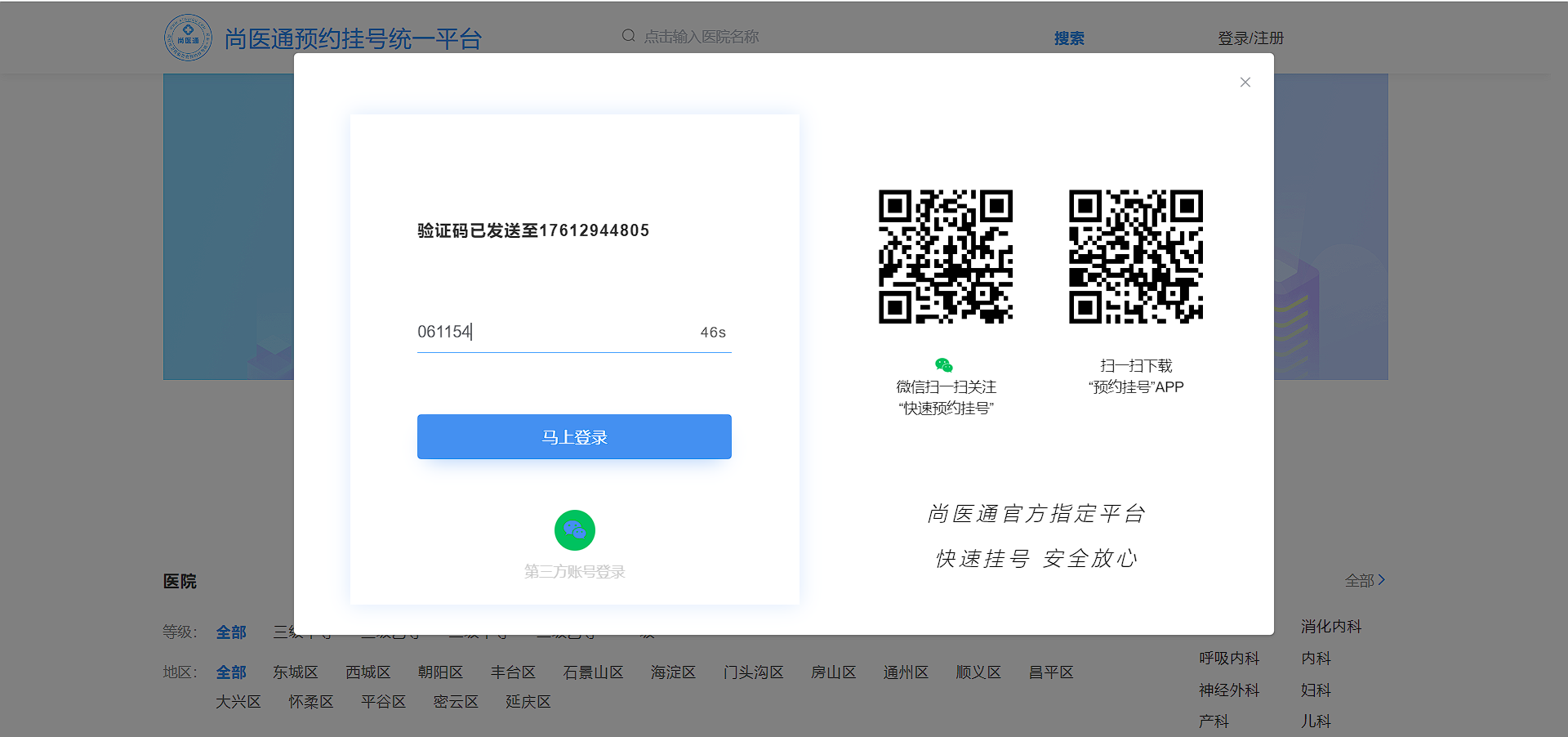1568x737 pixels.
Task: Filter by 朝阳区
Action: (x=441, y=672)
